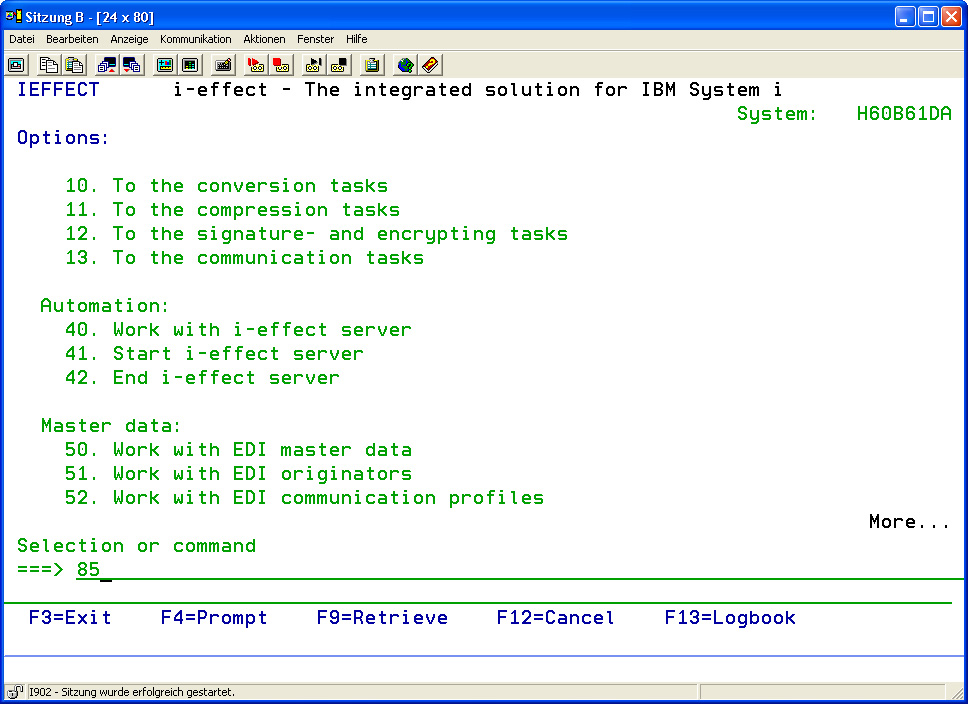Click the Paste toolbar icon

[x=74, y=65]
